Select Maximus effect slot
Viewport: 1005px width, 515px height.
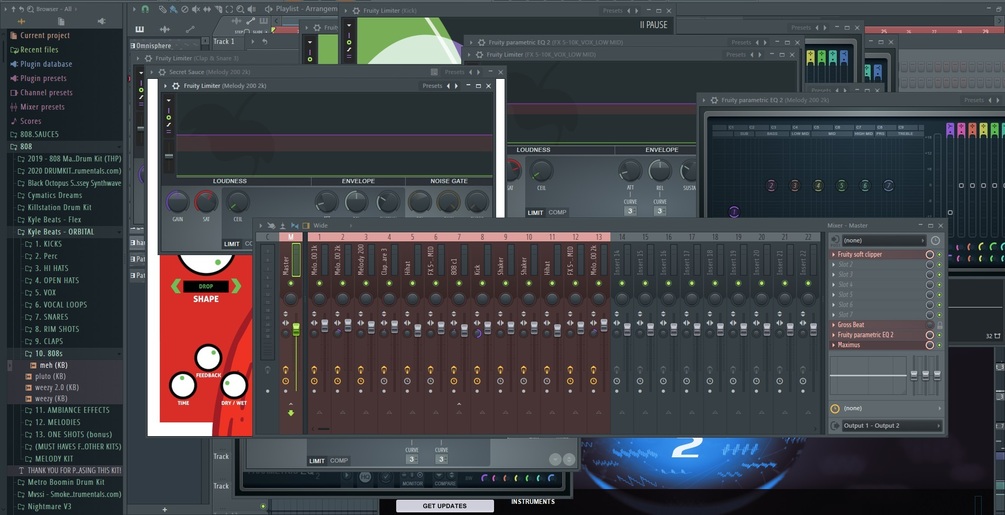[x=879, y=345]
